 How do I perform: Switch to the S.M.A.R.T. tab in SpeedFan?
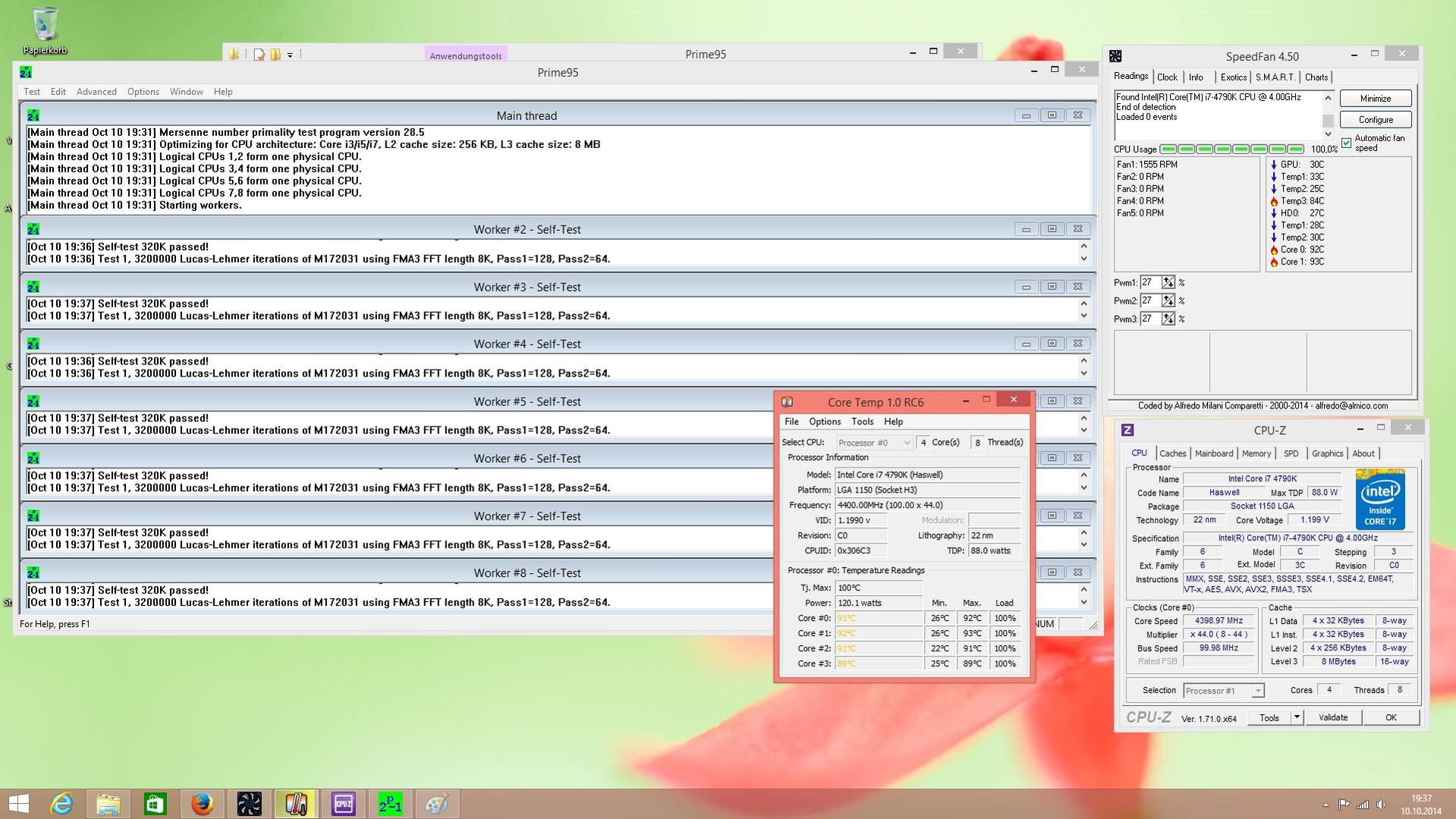pyautogui.click(x=1275, y=77)
